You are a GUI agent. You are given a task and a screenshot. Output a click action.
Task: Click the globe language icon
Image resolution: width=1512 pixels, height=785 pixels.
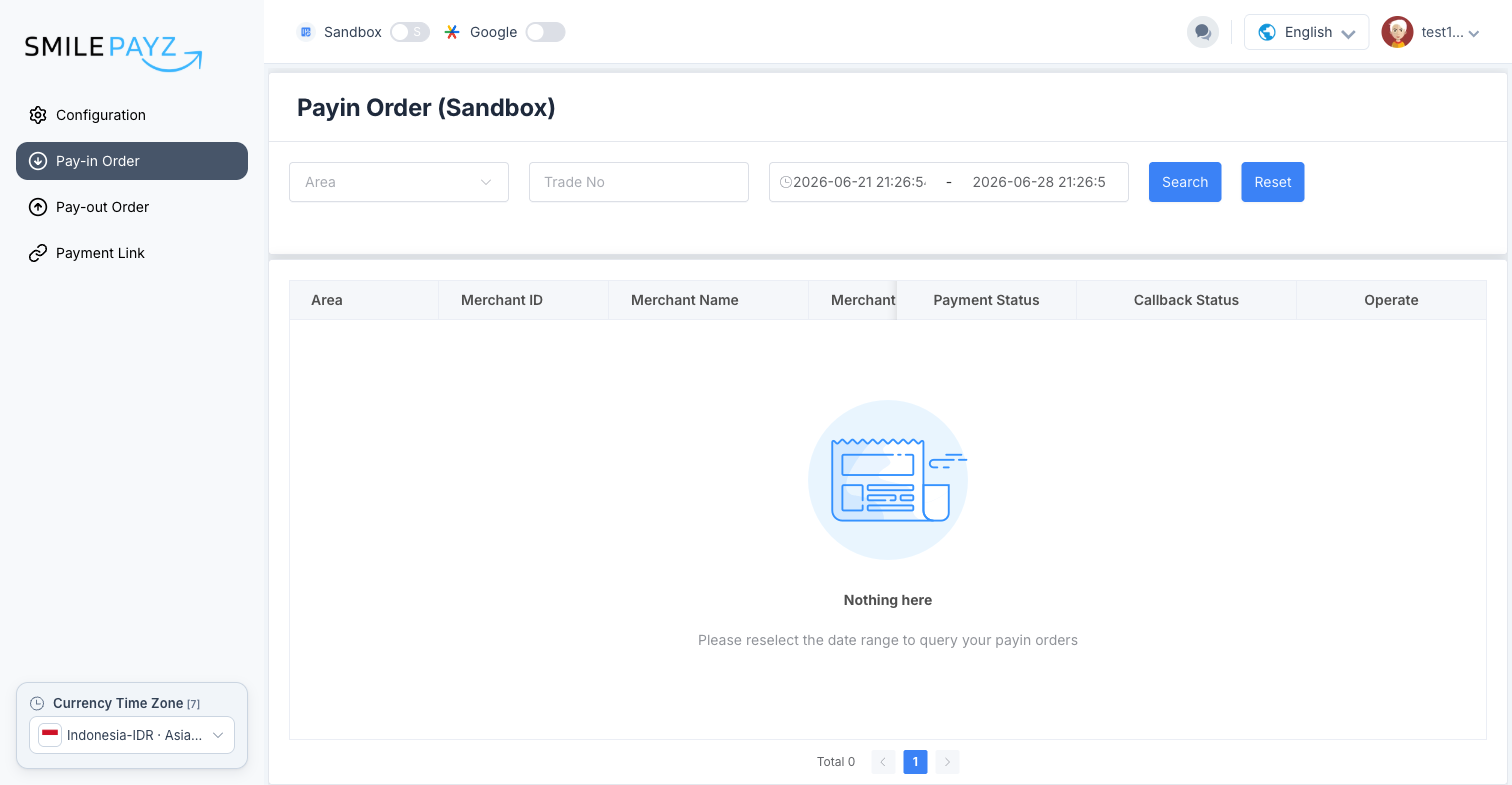click(1267, 32)
